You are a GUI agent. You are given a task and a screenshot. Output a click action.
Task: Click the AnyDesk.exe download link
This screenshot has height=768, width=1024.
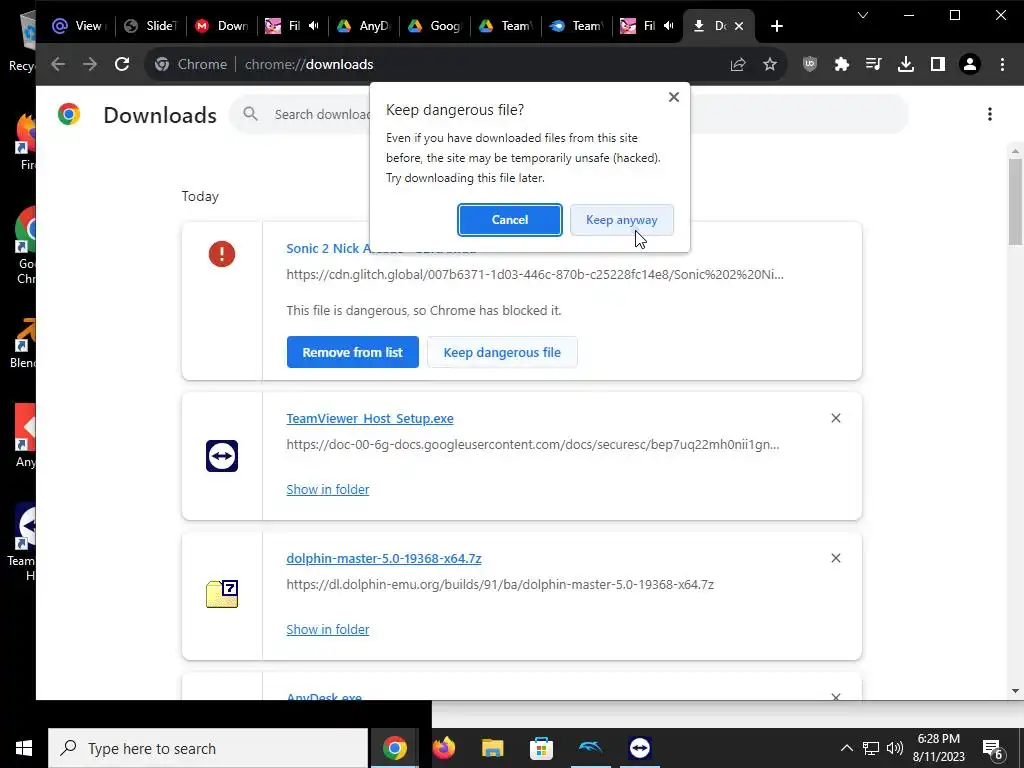[x=324, y=697]
